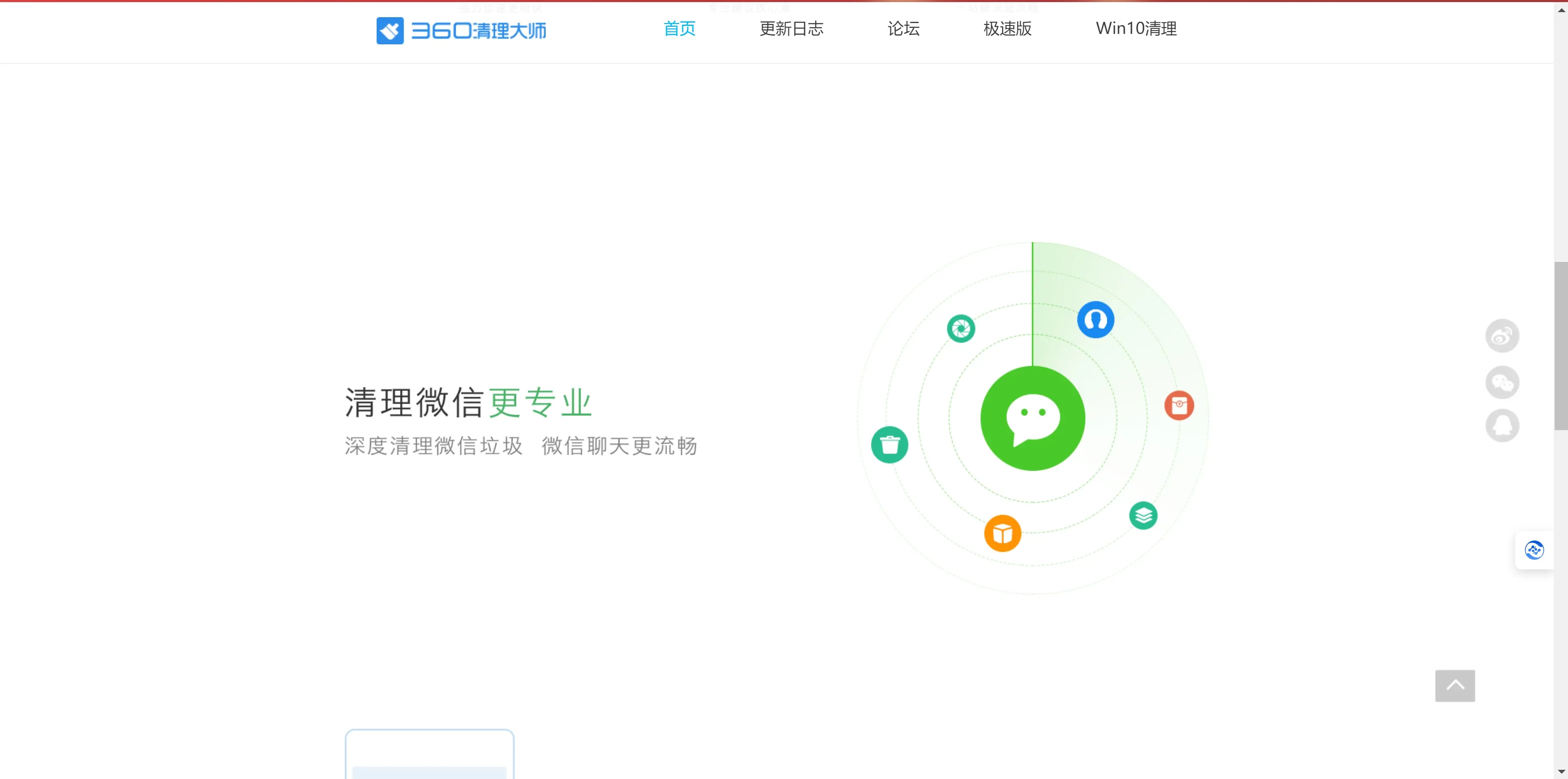Click the Weibo share icon
1568x779 pixels.
(1502, 336)
